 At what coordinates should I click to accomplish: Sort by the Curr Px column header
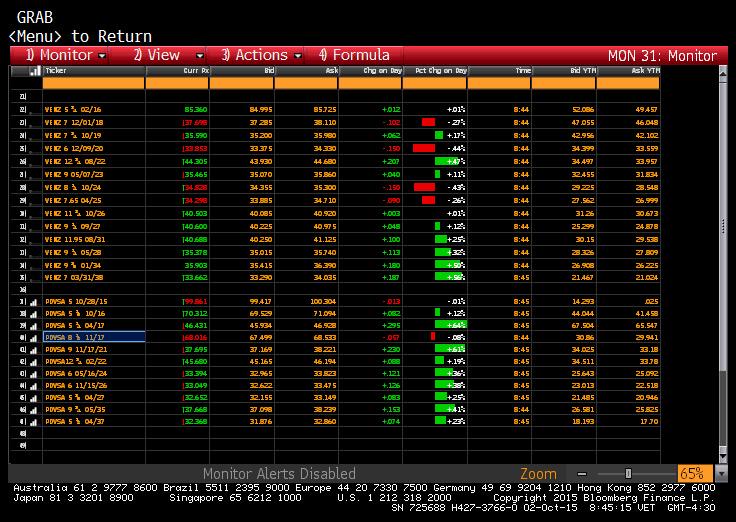pyautogui.click(x=177, y=71)
